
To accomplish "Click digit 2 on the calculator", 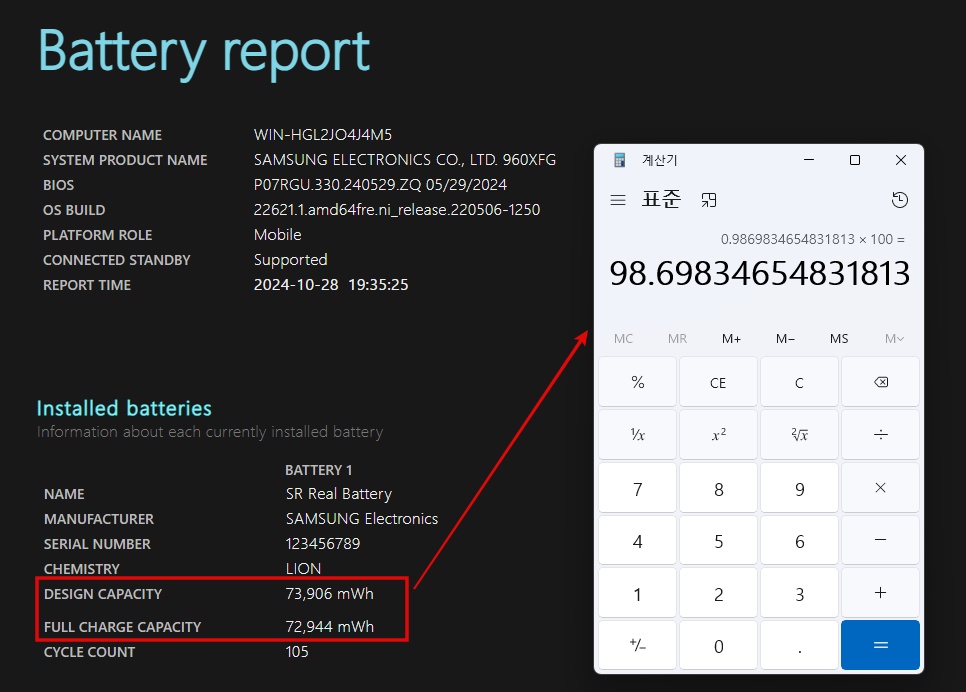I will coord(718,593).
